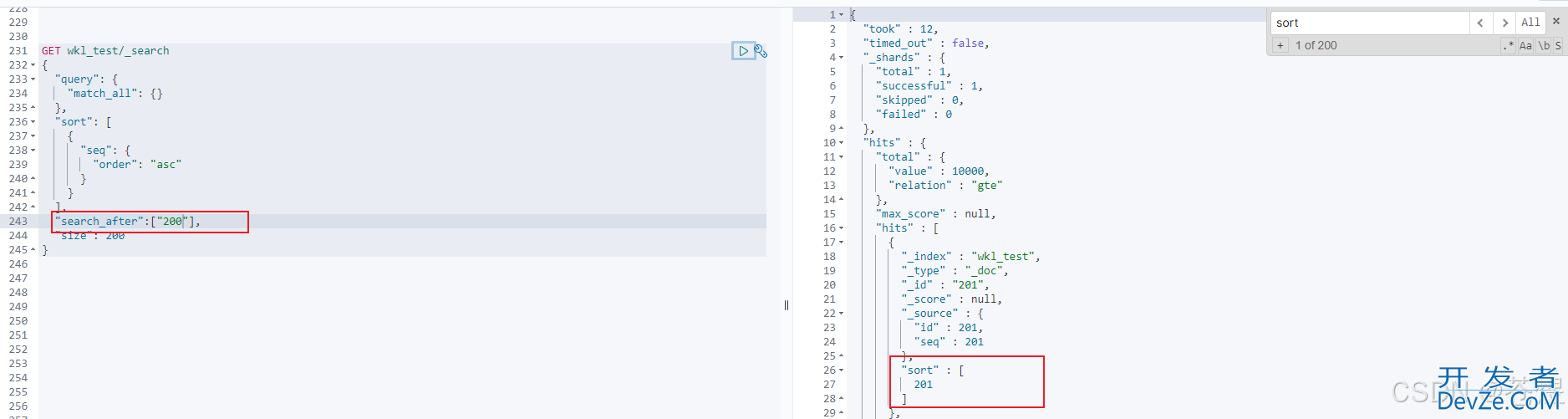
Task: Click "_type" : "_doc" line
Action: [955, 271]
